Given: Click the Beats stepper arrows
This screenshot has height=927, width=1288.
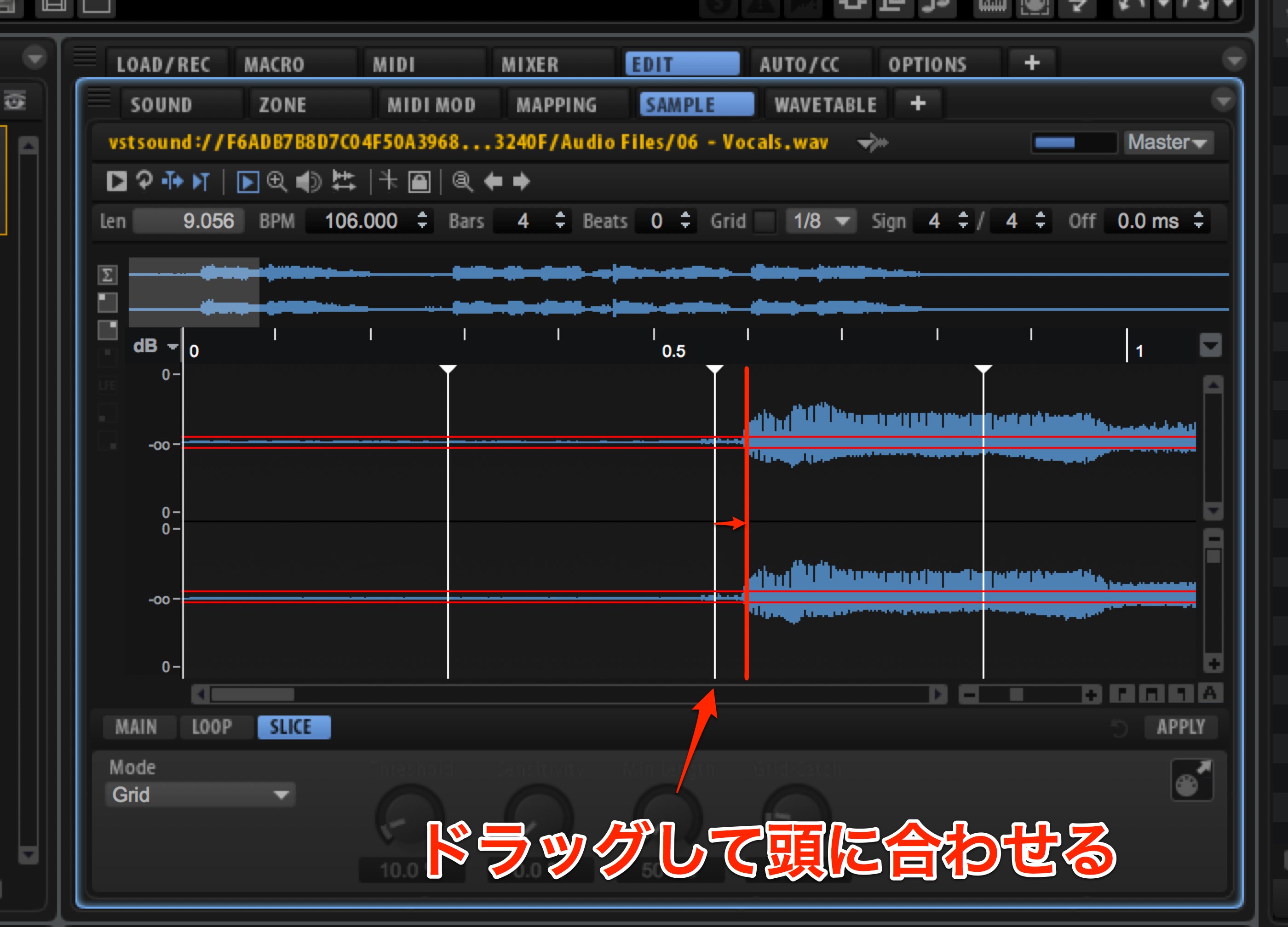Looking at the screenshot, I should pos(685,220).
